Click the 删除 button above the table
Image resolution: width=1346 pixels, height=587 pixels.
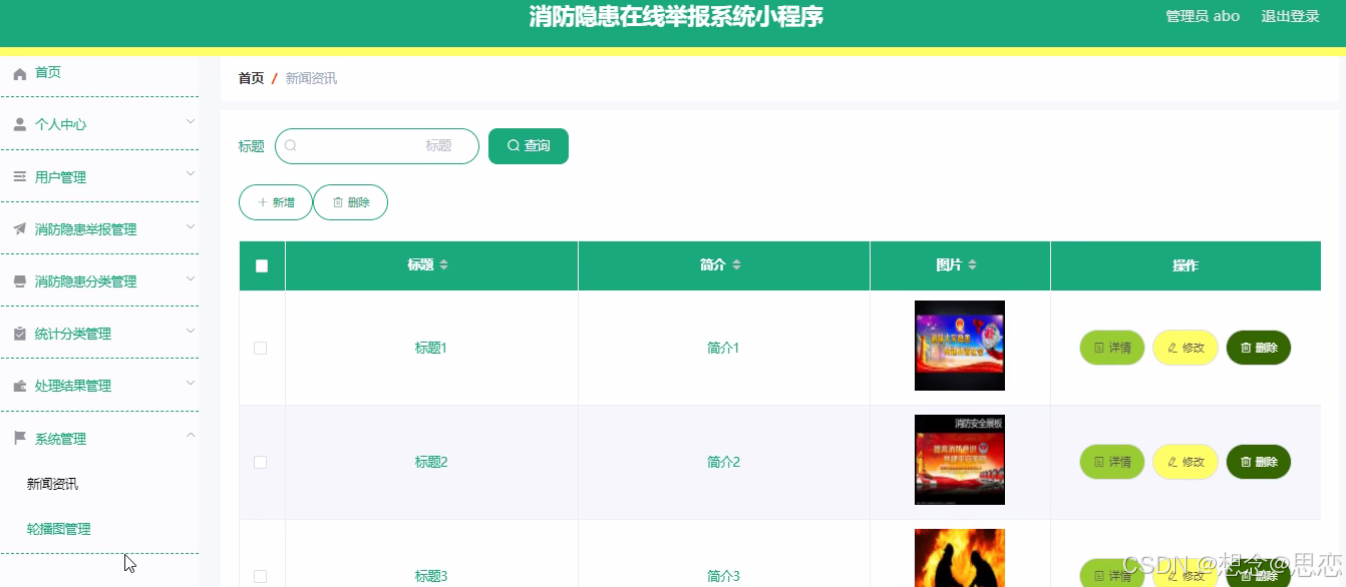(350, 202)
